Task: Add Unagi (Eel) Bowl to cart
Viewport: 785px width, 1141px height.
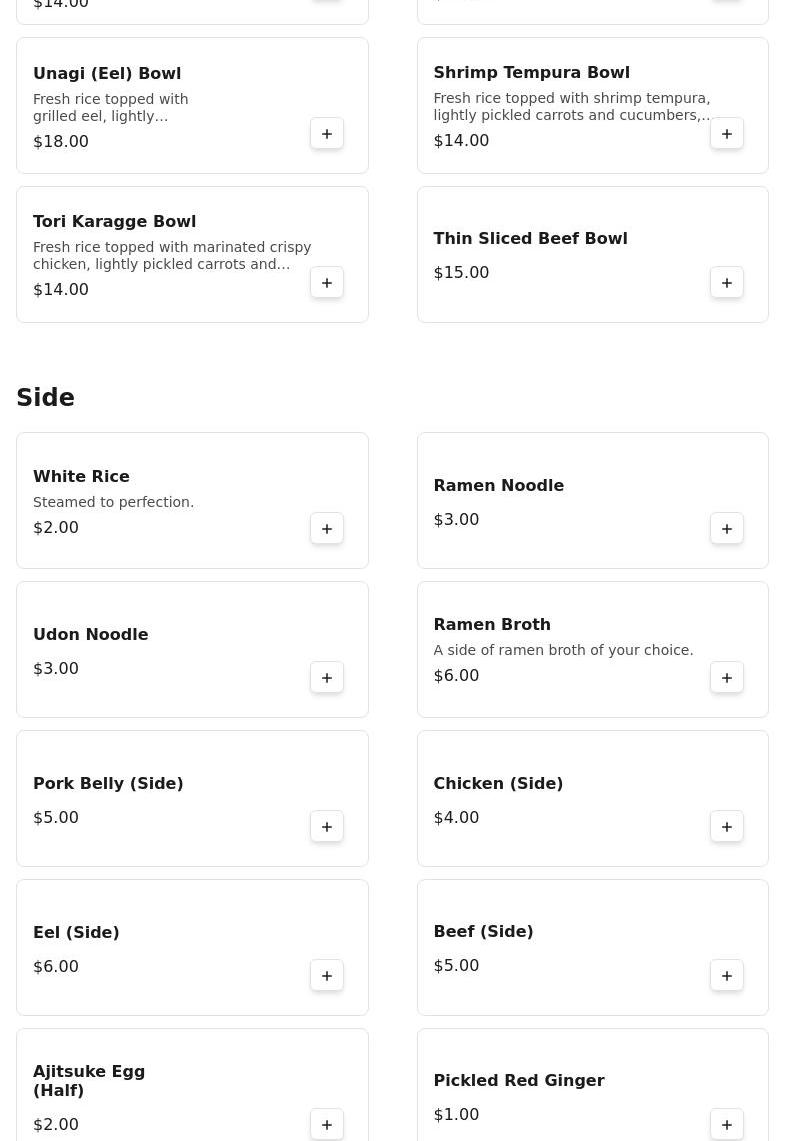Action: click(x=327, y=134)
